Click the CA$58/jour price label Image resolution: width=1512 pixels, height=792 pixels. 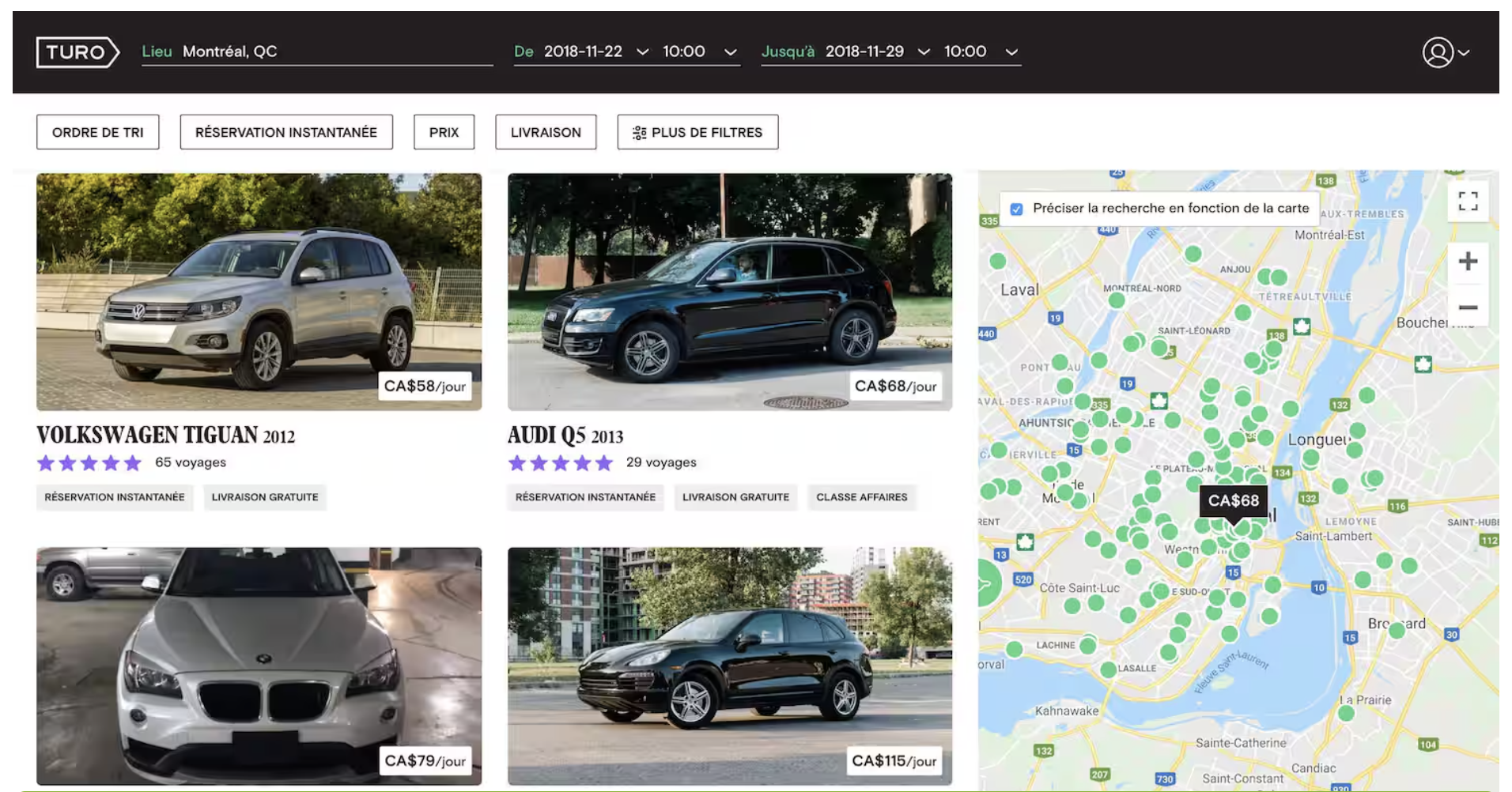click(x=425, y=387)
